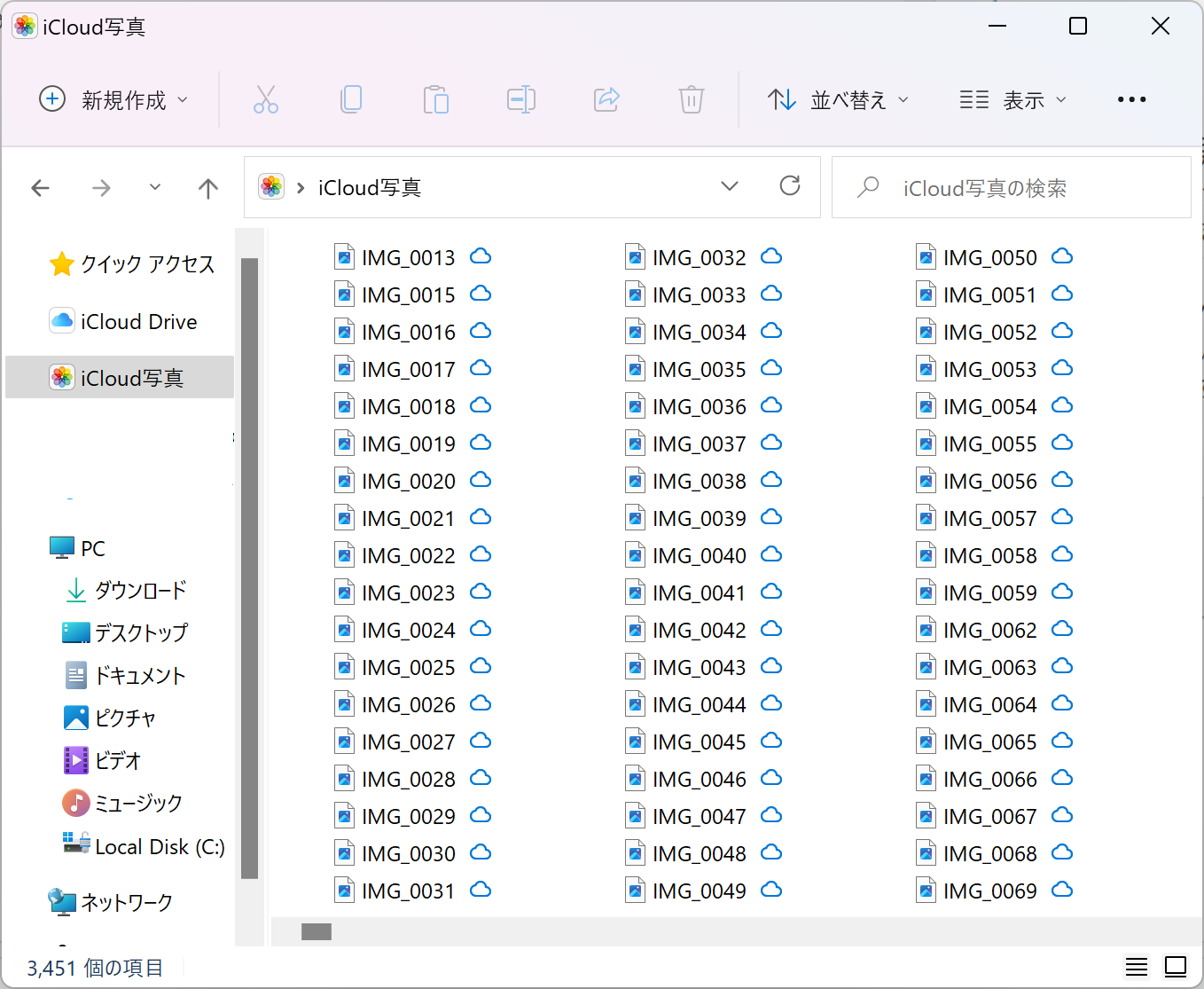Click the image file icon of IMG_0062
This screenshot has height=989, width=1204.
click(x=926, y=630)
